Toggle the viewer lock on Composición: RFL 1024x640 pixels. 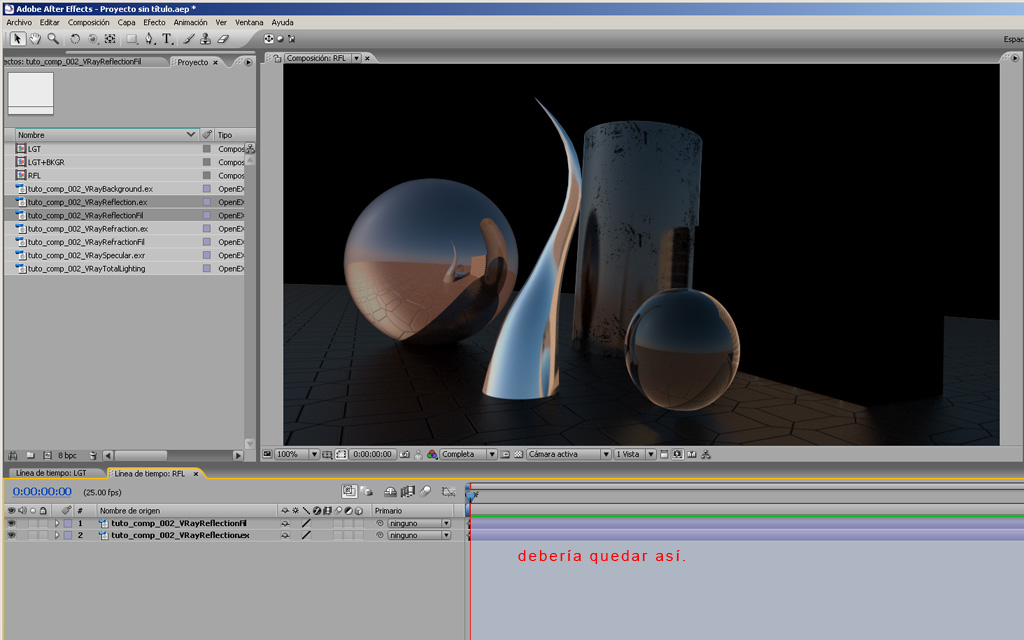click(x=277, y=58)
